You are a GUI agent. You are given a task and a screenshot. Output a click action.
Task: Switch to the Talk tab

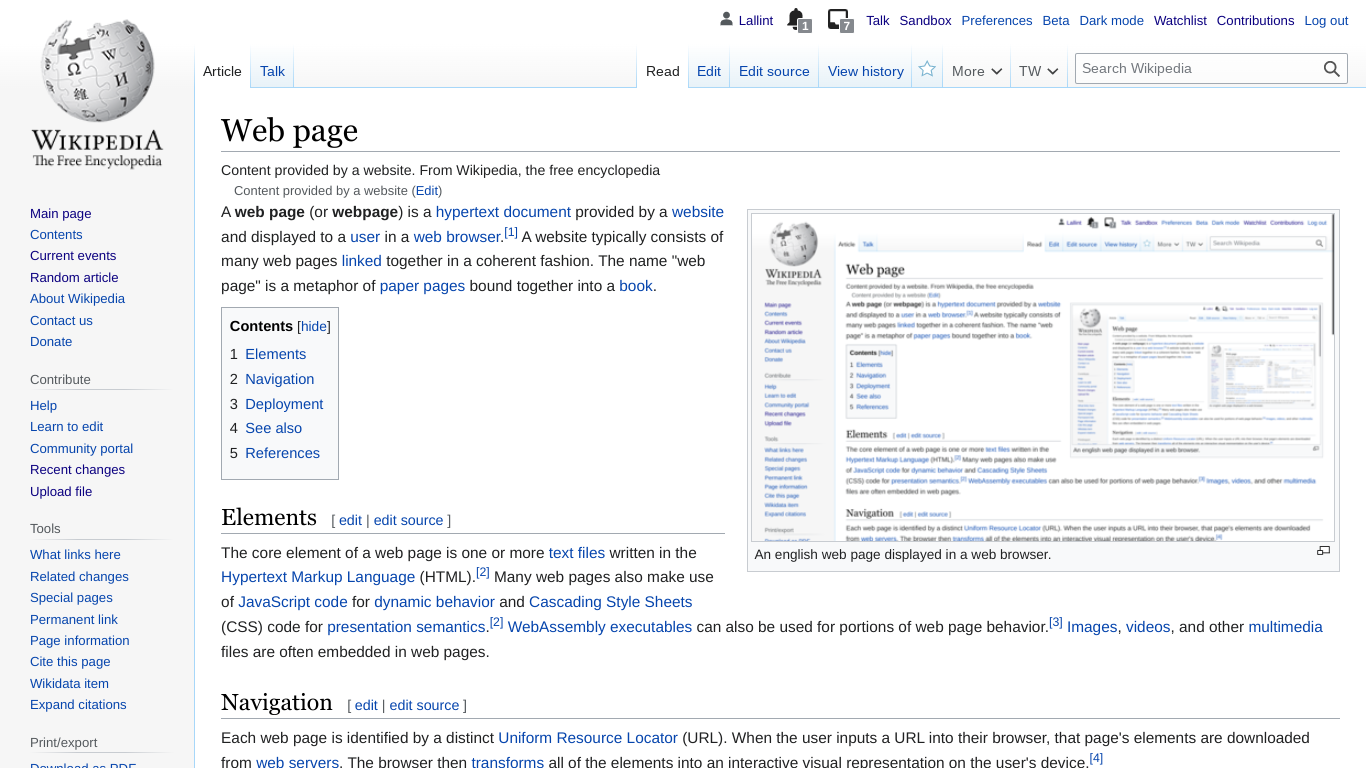click(x=272, y=71)
